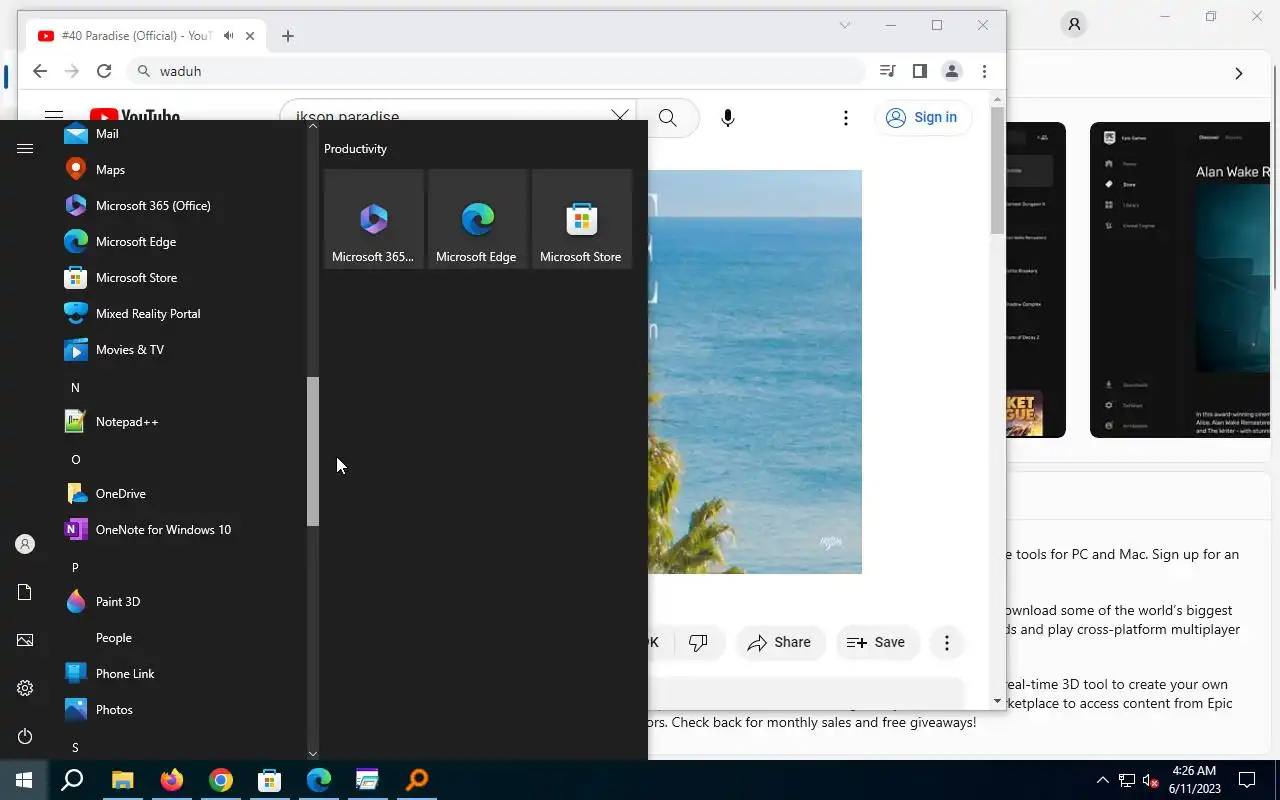Open File Explorer from taskbar
Screen dimensions: 1280x800
(x=122, y=780)
